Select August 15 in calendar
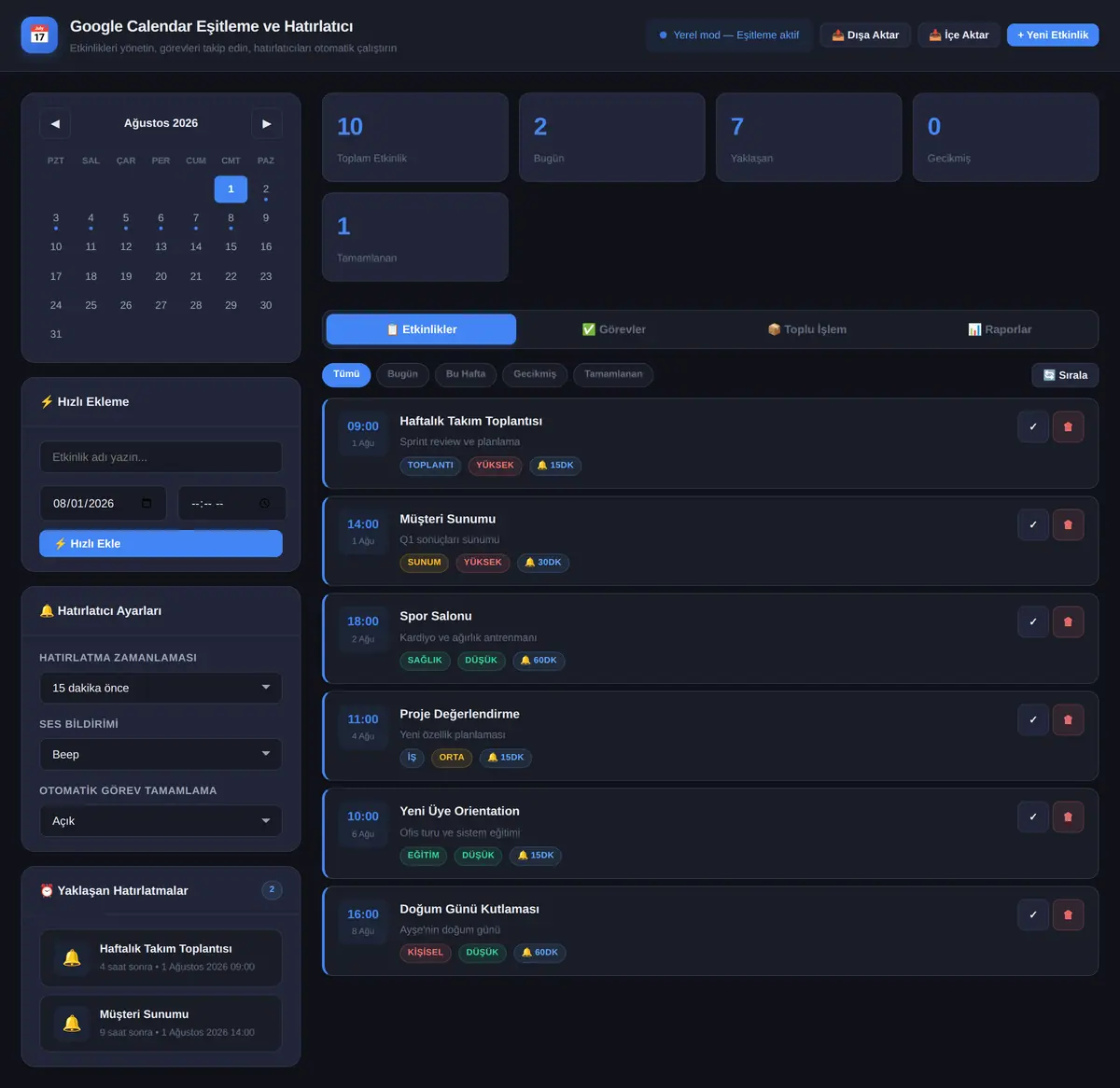This screenshot has height=1088, width=1120. coord(231,247)
